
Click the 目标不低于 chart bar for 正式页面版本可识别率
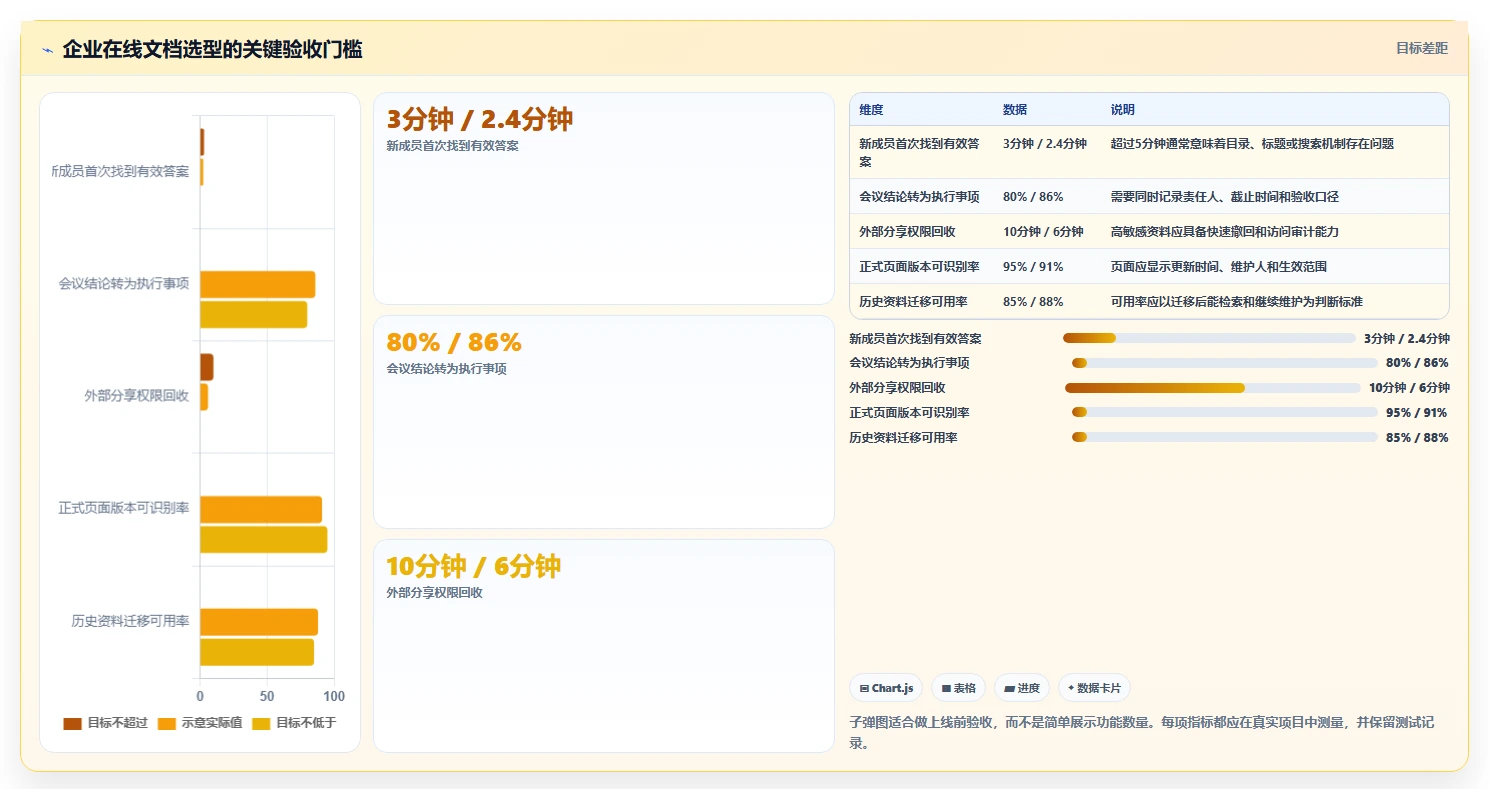pyautogui.click(x=263, y=540)
